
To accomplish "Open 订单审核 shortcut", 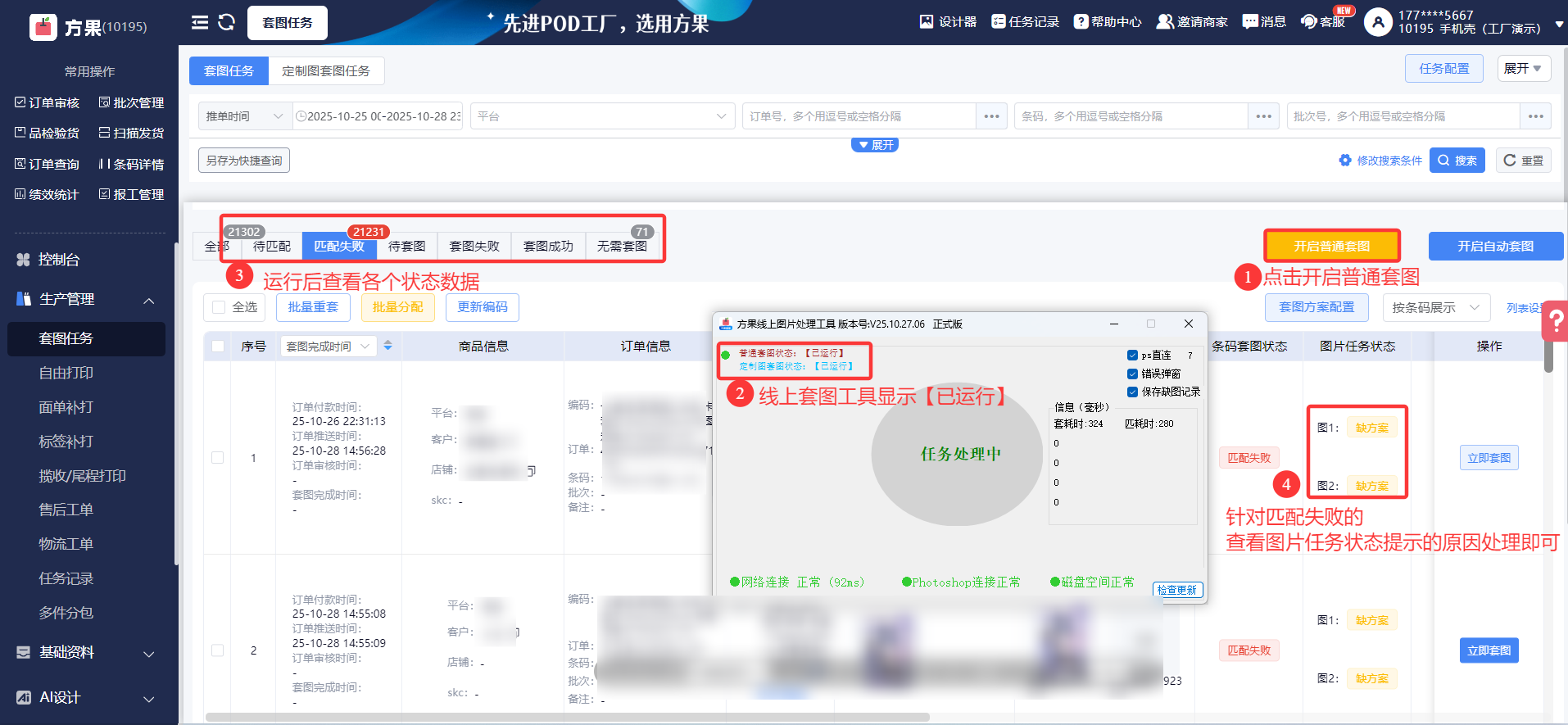I will [47, 102].
